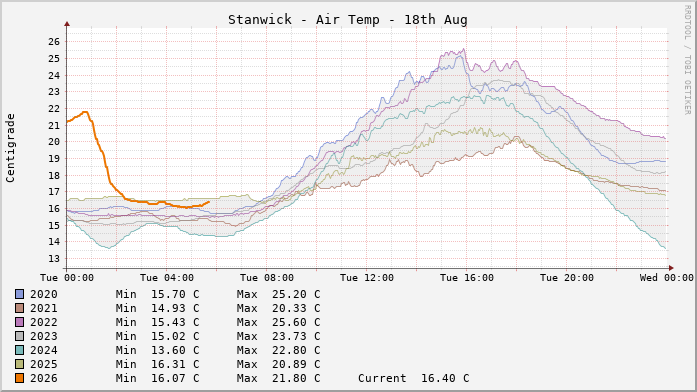The image size is (697, 392).
Task: Click the 2021 legend year label
Action: click(44, 308)
